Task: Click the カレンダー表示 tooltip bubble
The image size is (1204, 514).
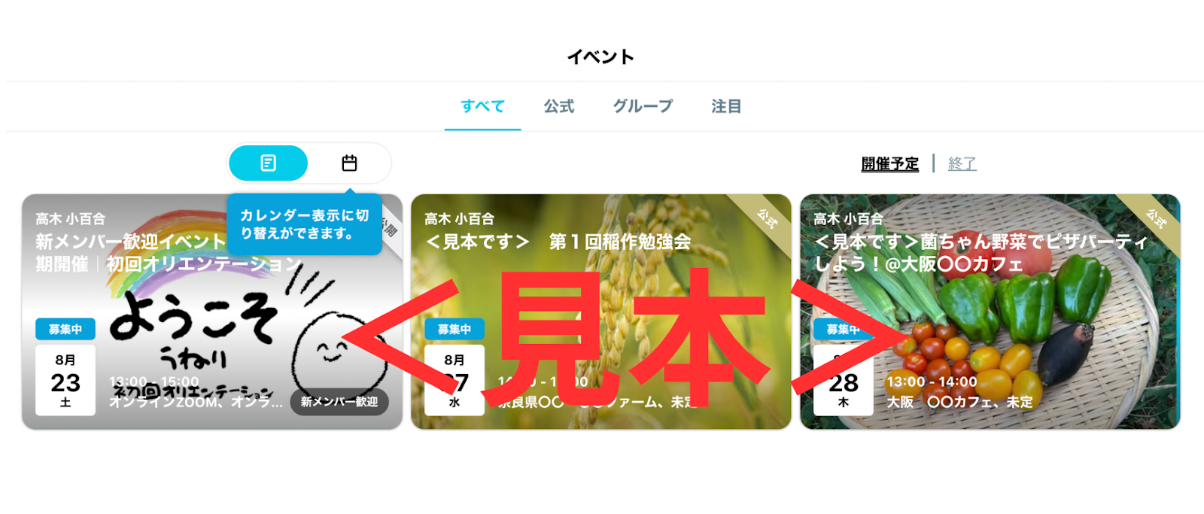Action: (x=304, y=224)
